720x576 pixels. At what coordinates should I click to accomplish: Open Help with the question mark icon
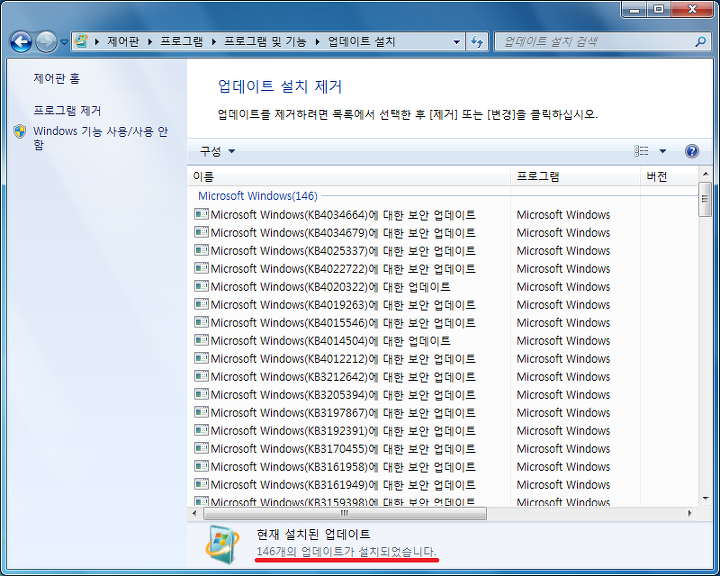coord(692,151)
